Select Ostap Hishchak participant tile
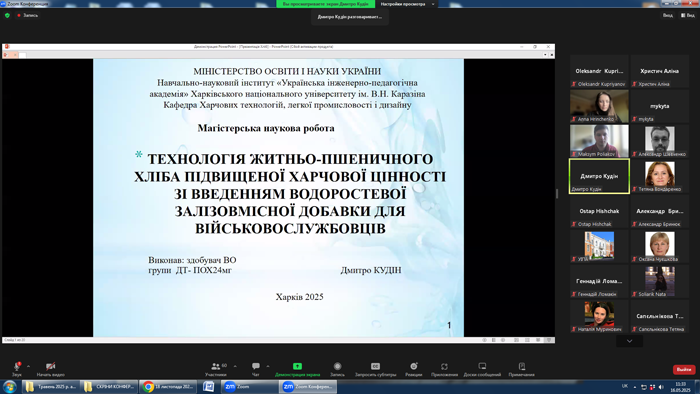The image size is (700, 394). coord(599,211)
